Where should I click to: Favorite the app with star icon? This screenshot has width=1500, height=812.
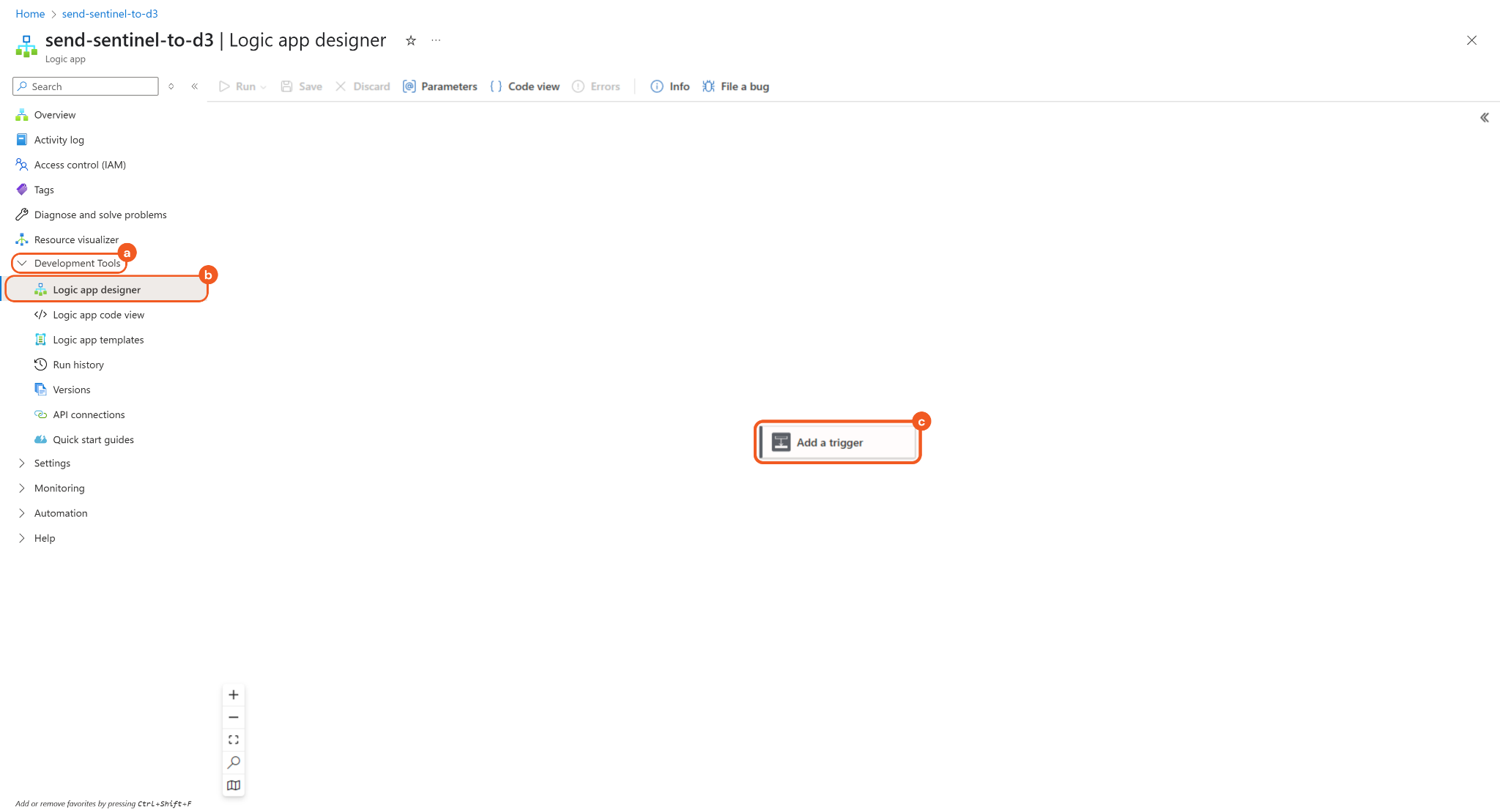(x=411, y=41)
